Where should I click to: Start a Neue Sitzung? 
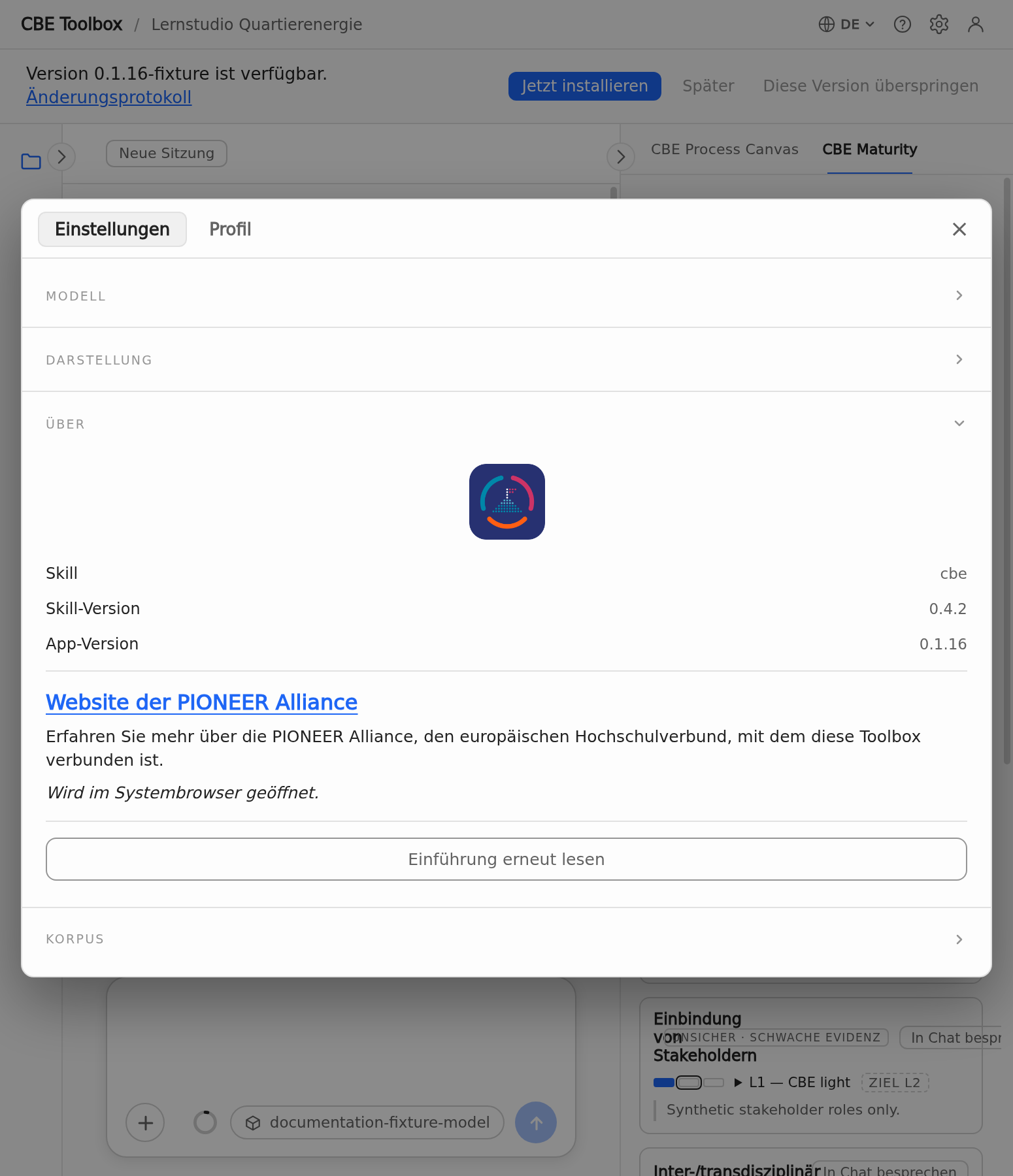point(167,154)
